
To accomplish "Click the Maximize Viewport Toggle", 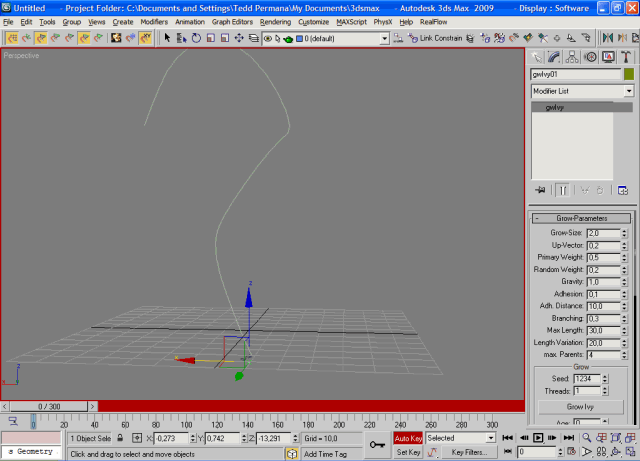I will tap(631, 452).
